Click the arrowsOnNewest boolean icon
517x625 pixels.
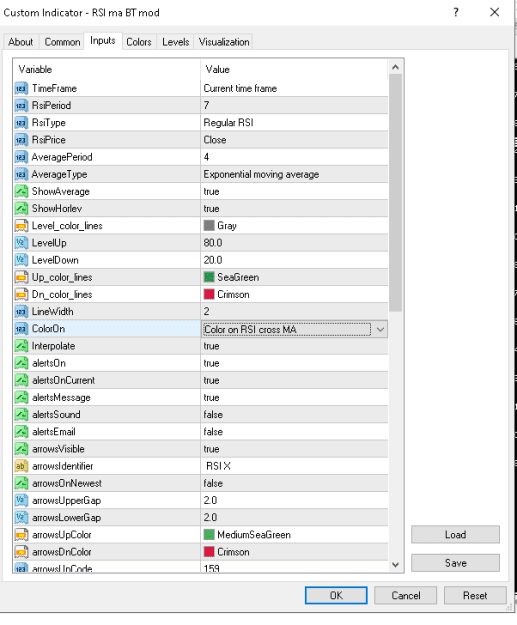pyautogui.click(x=22, y=483)
